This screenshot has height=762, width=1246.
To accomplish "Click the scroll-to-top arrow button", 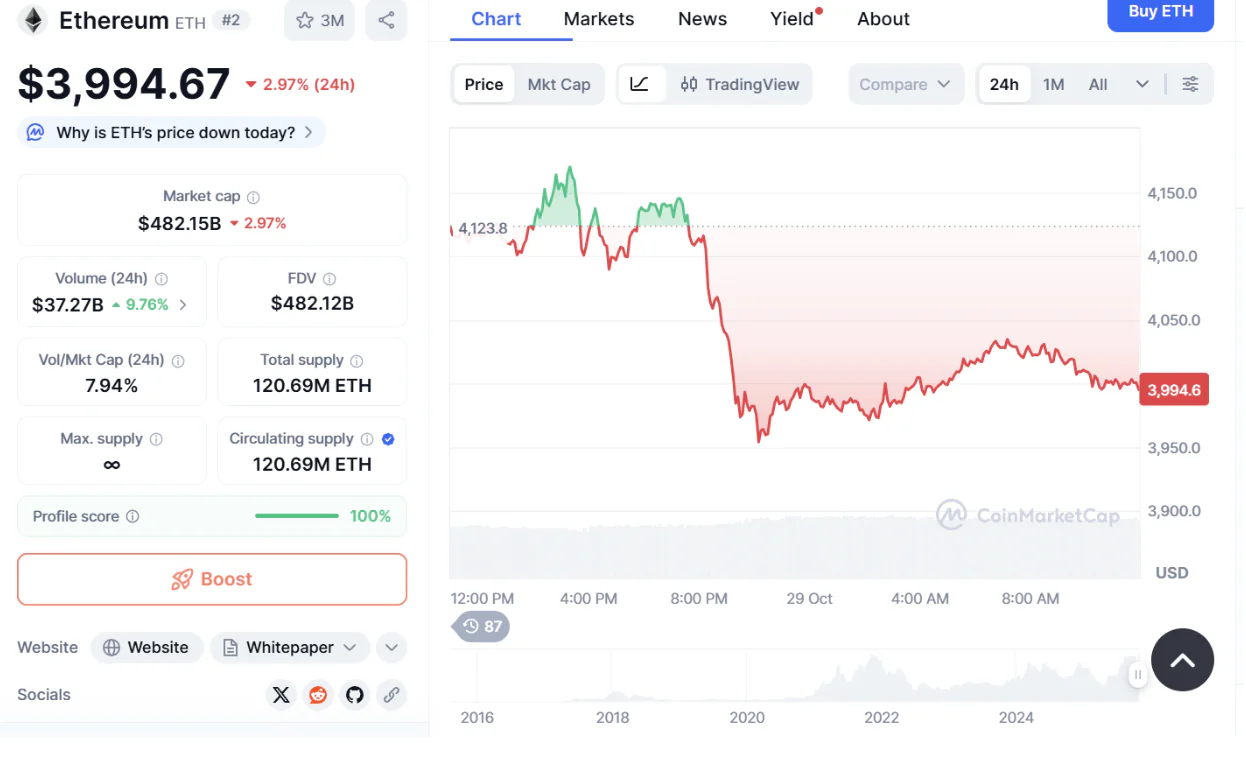I will [1182, 660].
